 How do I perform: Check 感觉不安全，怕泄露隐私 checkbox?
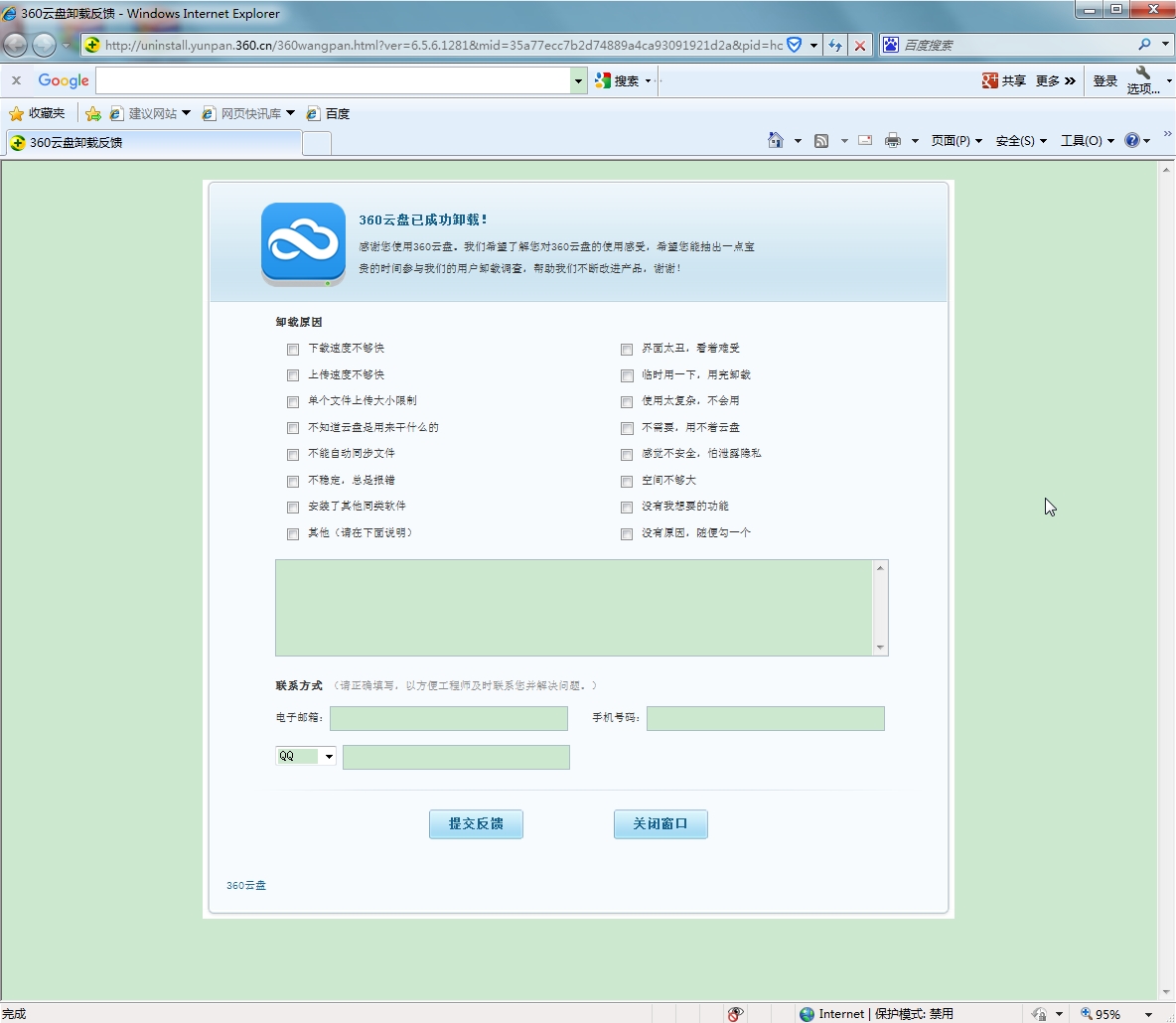[627, 455]
